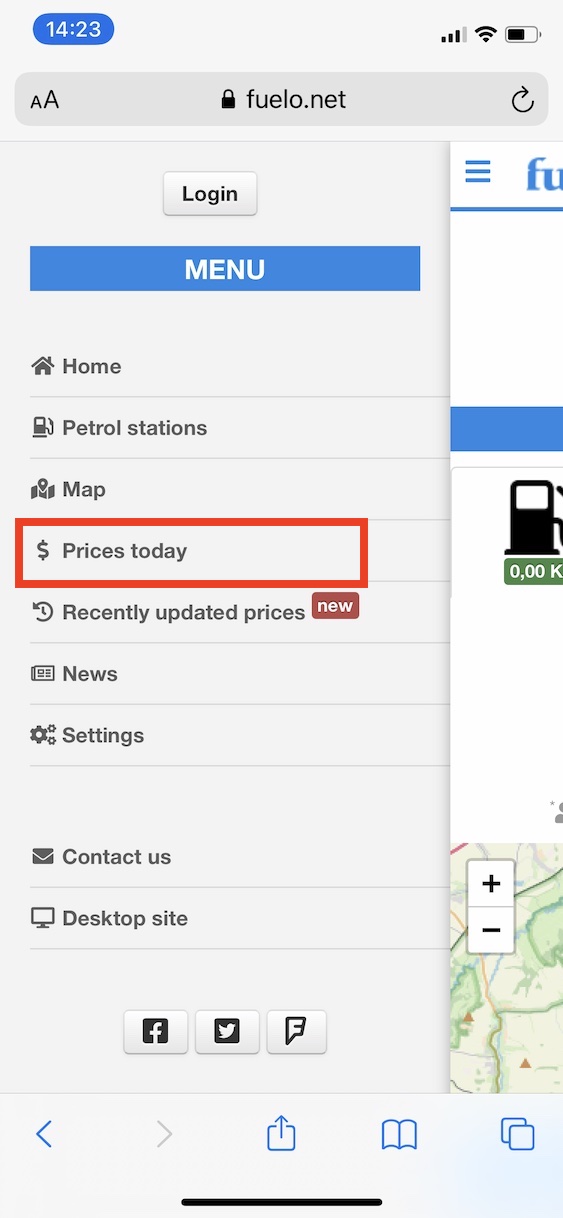The width and height of the screenshot is (563, 1218).
Task: Click the Login button
Action: pos(210,194)
